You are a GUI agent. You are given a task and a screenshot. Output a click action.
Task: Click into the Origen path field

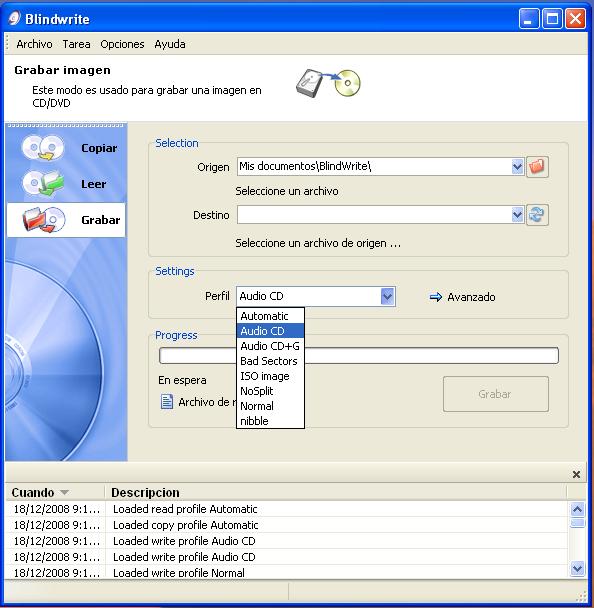pos(374,167)
